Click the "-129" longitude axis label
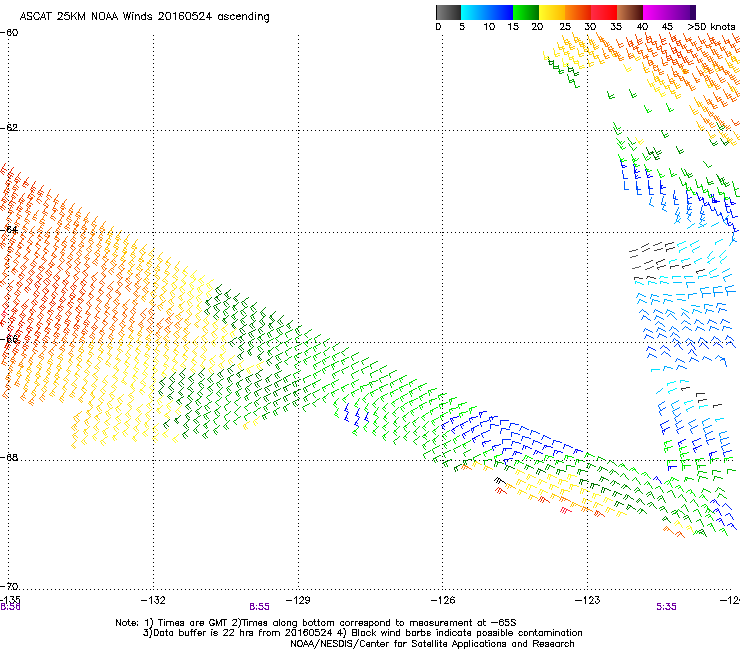740x650 pixels. [x=298, y=600]
